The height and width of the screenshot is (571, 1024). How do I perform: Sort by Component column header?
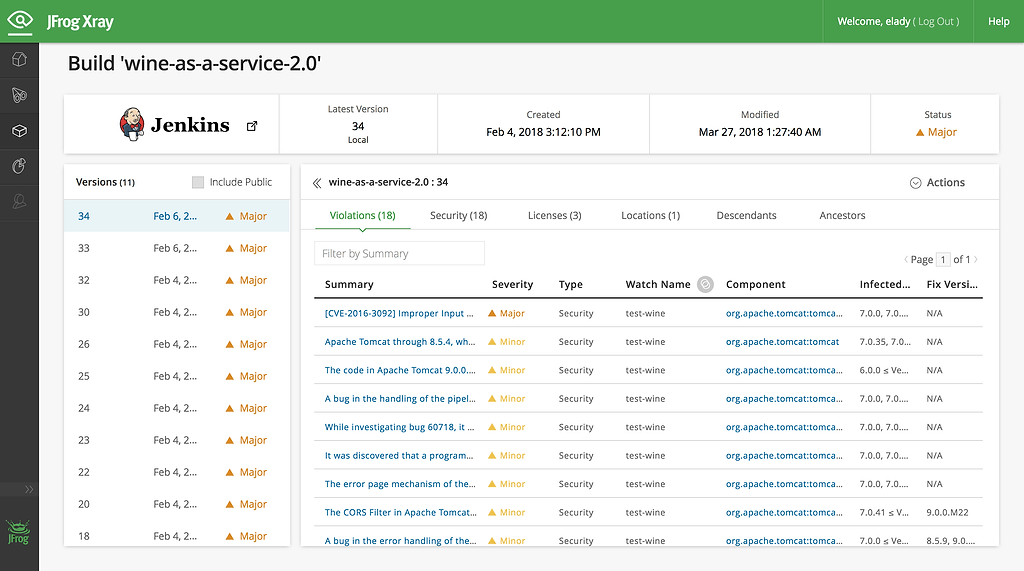[756, 284]
